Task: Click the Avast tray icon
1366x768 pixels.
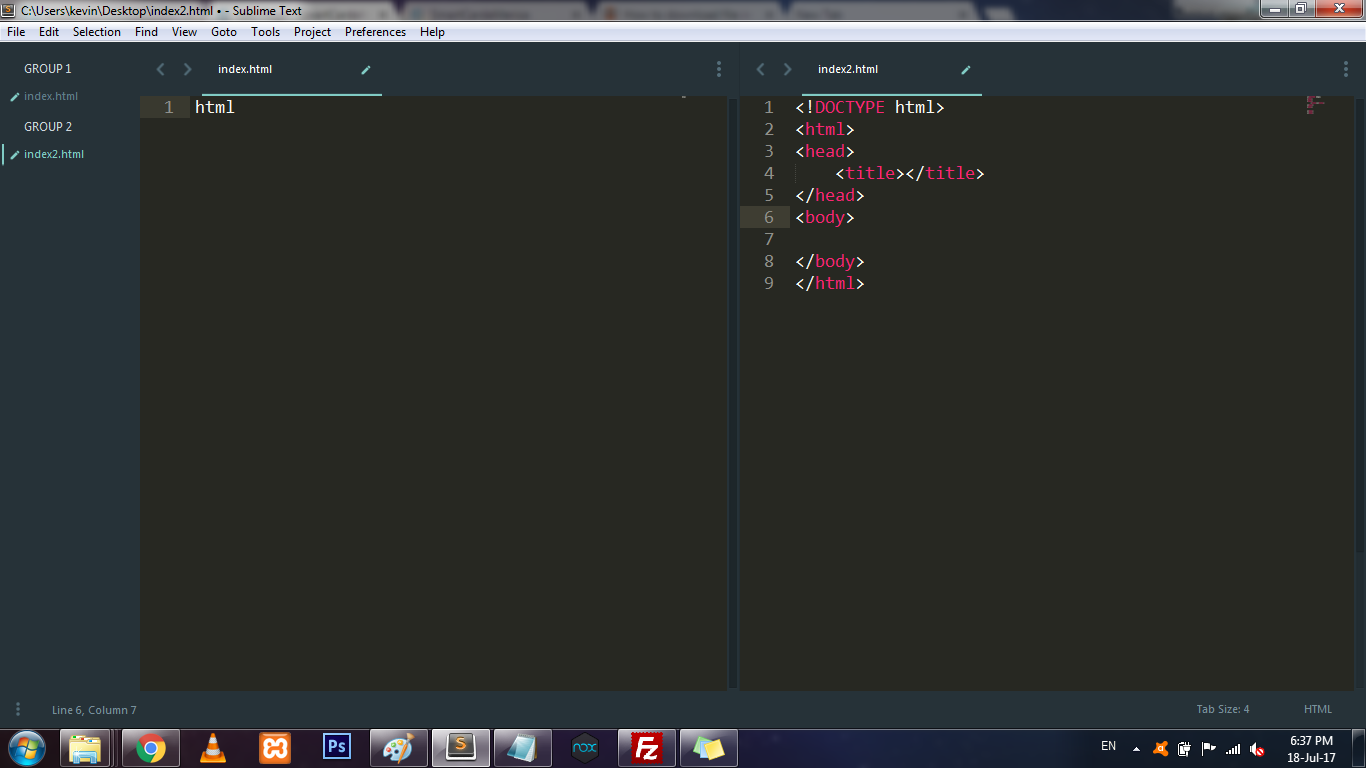Action: click(1161, 749)
